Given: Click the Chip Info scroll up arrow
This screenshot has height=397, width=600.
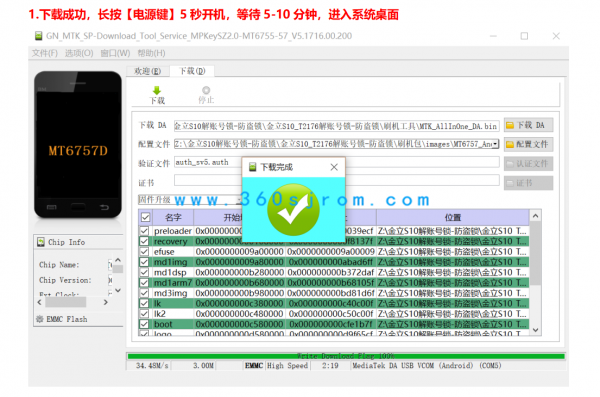Looking at the screenshot, I should (118, 260).
